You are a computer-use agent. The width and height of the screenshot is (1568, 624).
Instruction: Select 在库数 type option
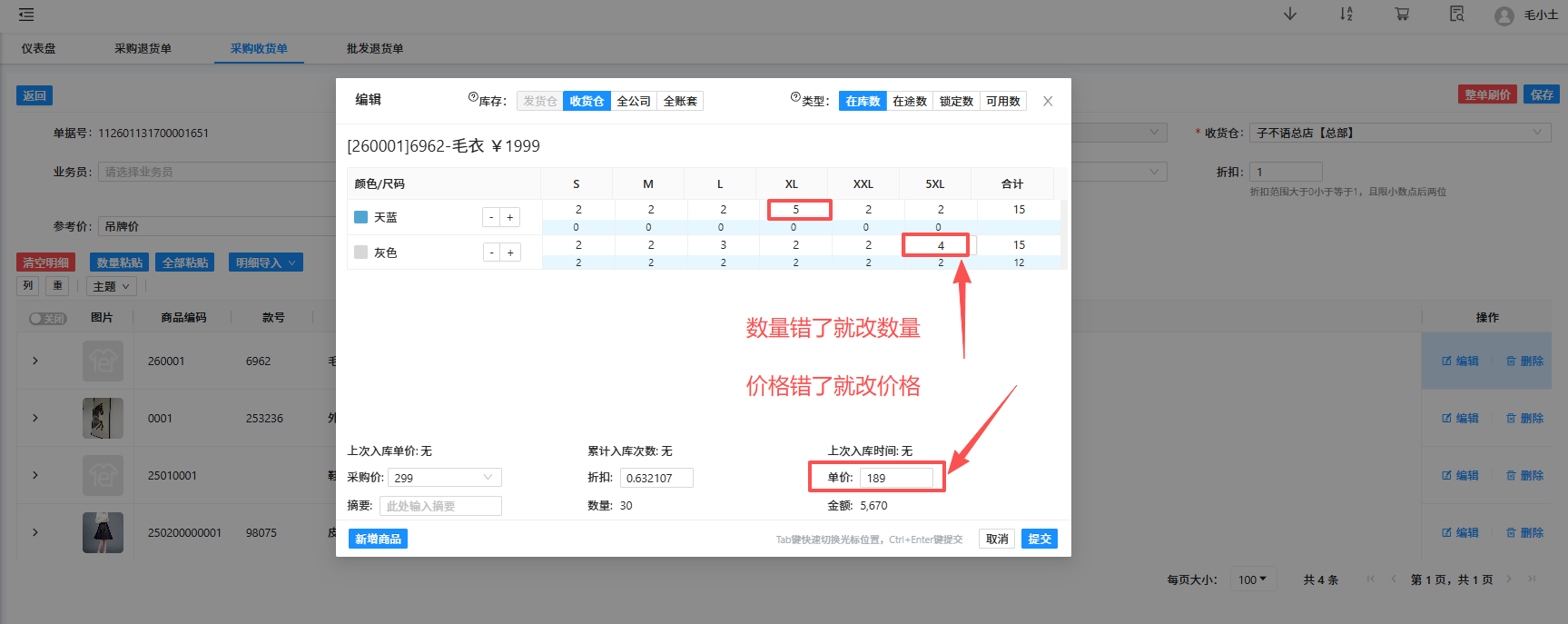863,101
